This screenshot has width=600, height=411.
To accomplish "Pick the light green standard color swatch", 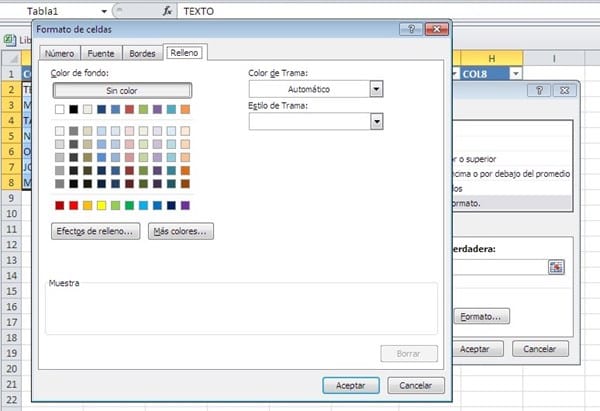I will 115,206.
